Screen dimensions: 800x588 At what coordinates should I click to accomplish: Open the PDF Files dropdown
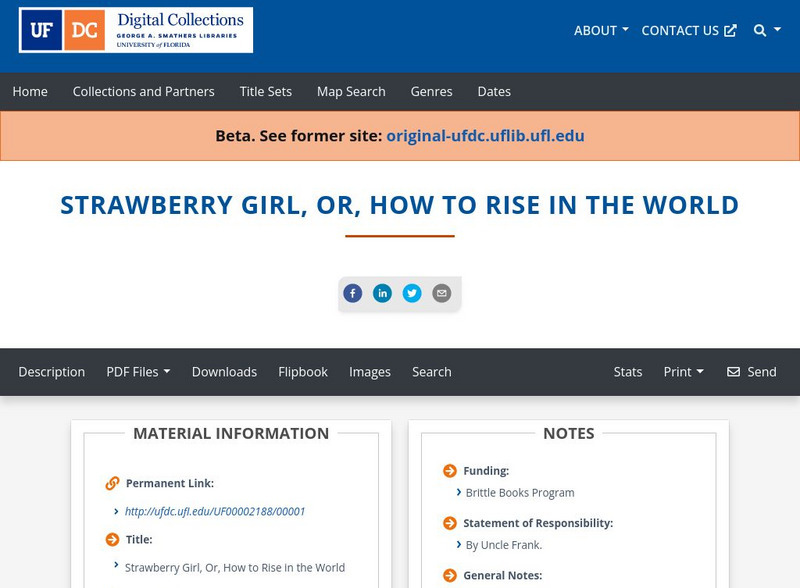[x=138, y=372]
